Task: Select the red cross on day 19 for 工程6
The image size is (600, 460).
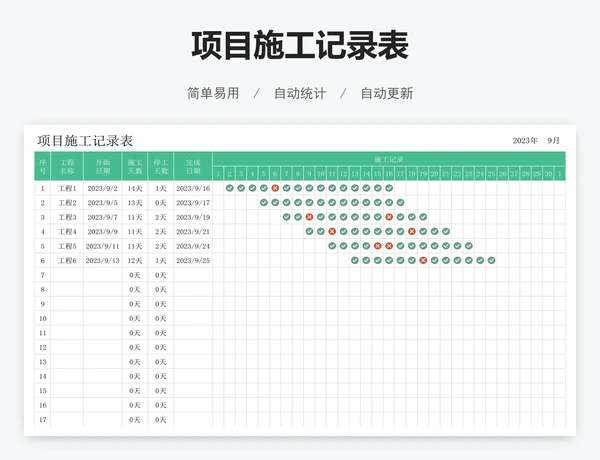Action: coord(423,260)
